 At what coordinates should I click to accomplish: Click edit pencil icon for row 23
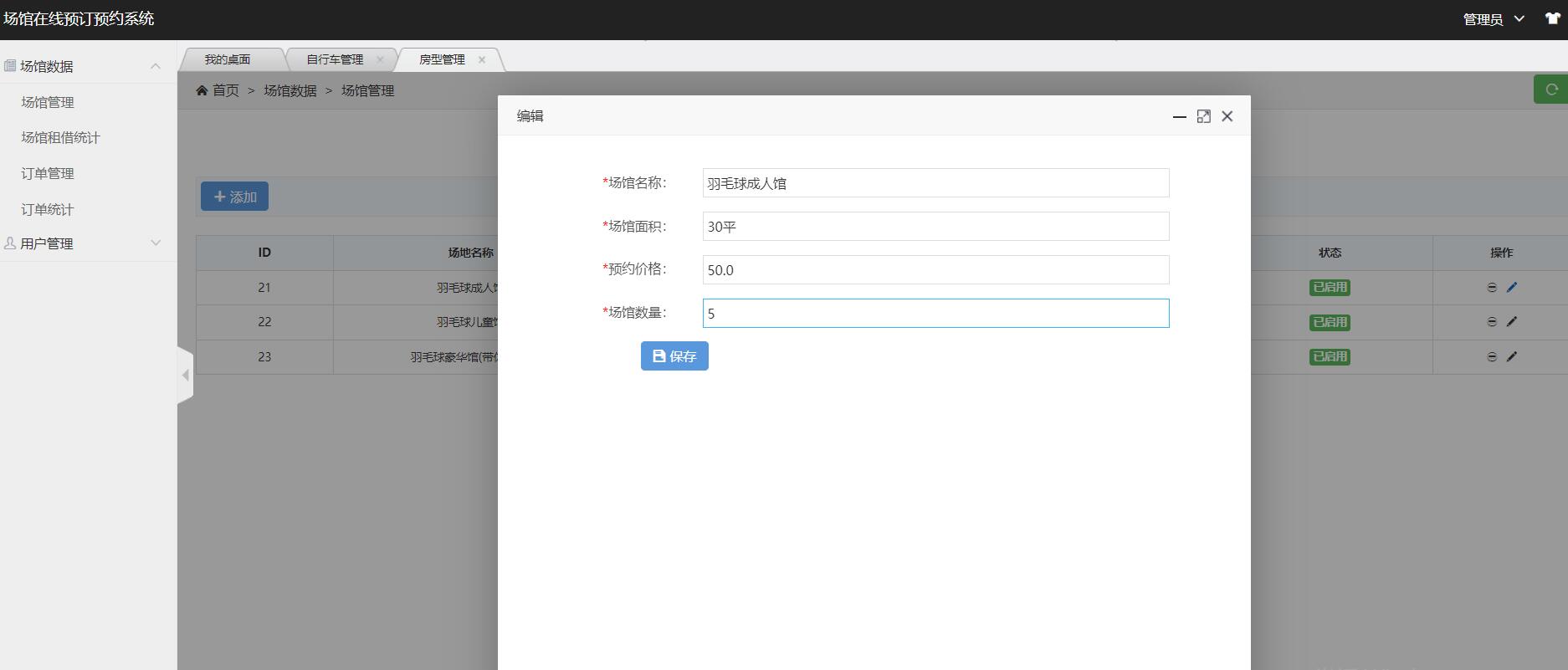pos(1512,356)
